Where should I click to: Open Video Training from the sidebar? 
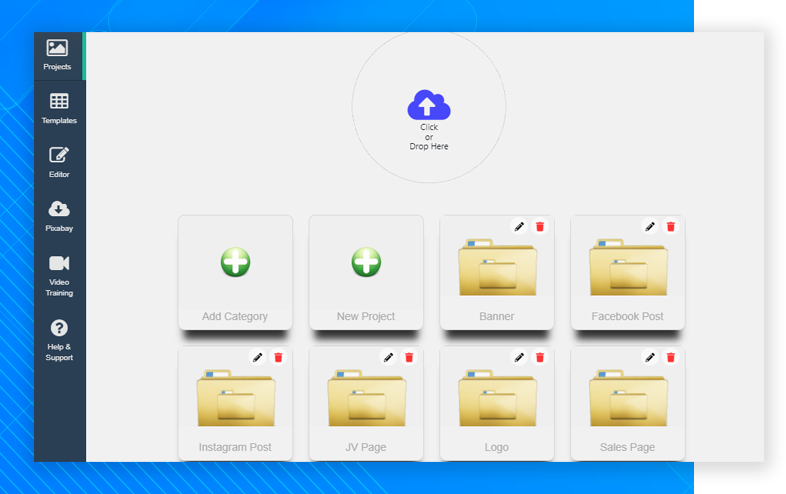[x=59, y=275]
